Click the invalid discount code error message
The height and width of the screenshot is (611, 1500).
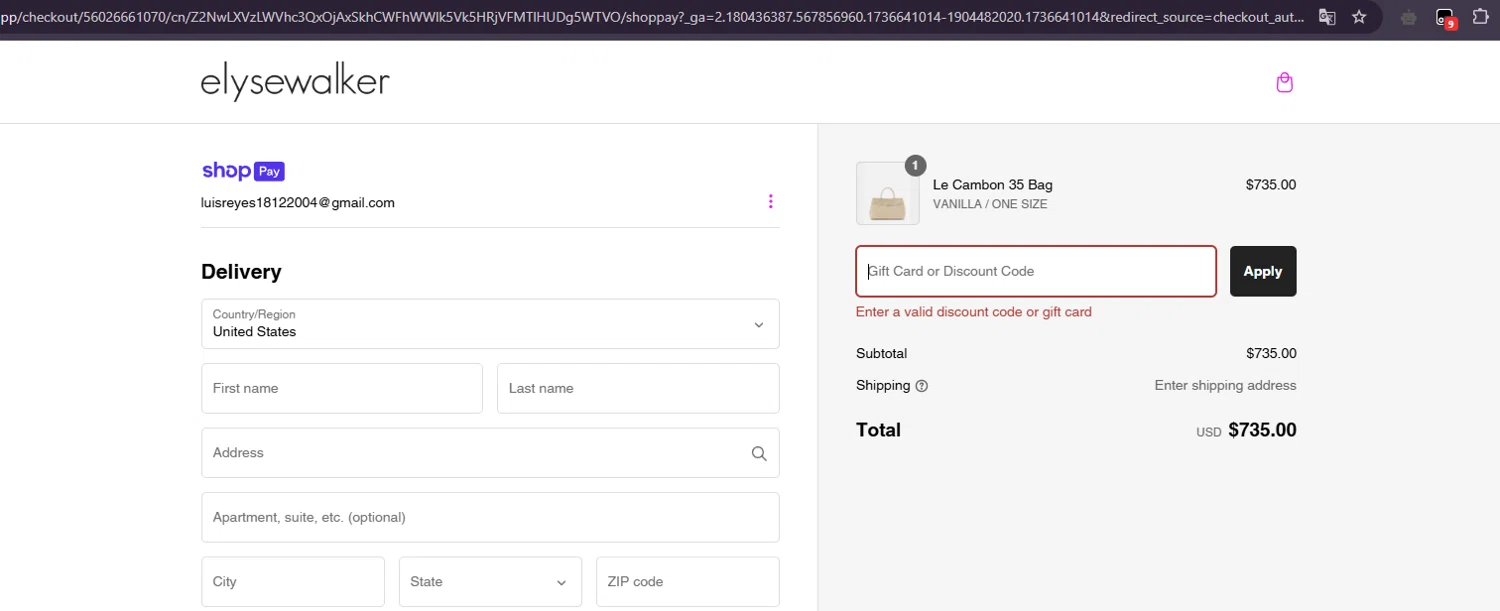coord(974,312)
